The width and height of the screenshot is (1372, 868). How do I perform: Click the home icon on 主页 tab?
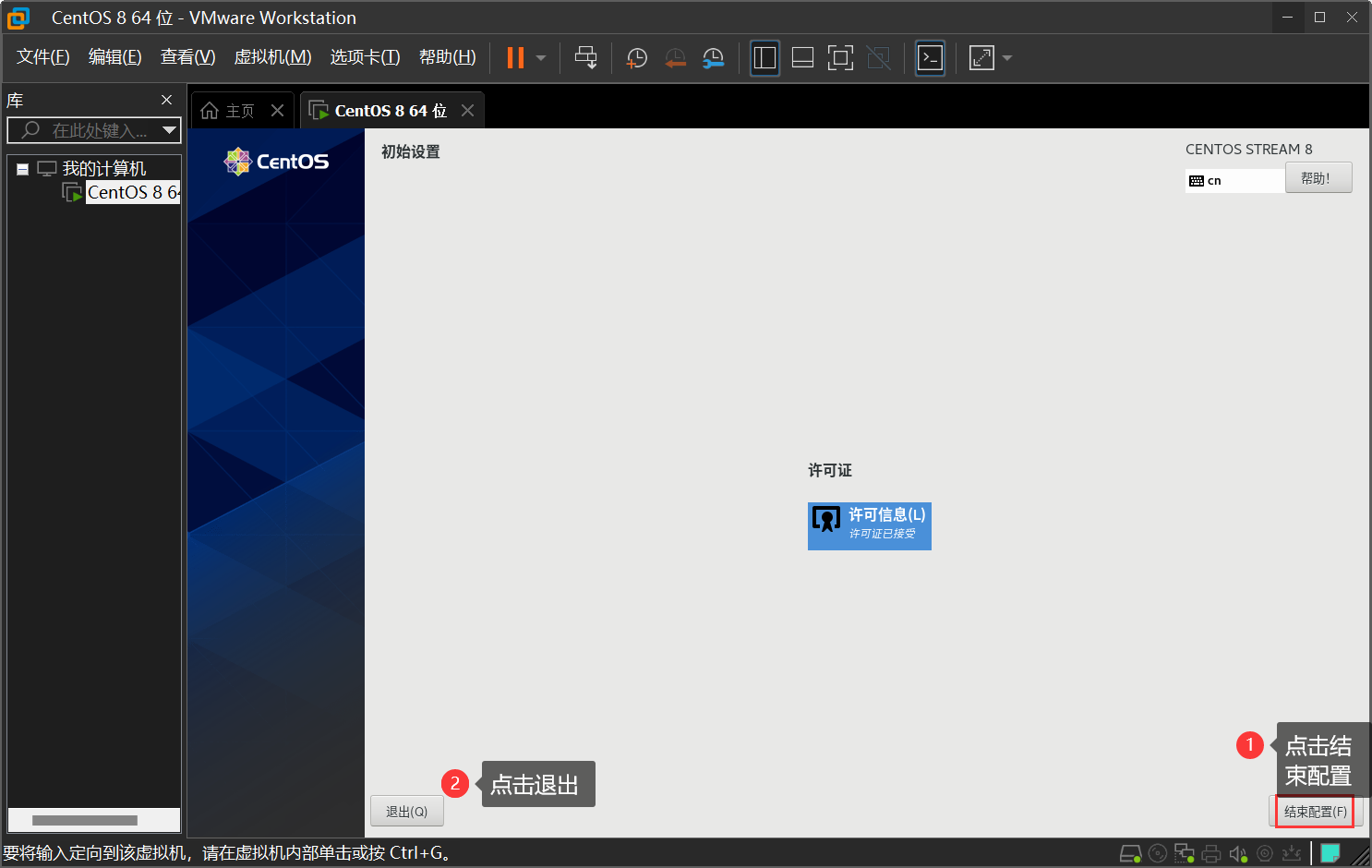210,111
